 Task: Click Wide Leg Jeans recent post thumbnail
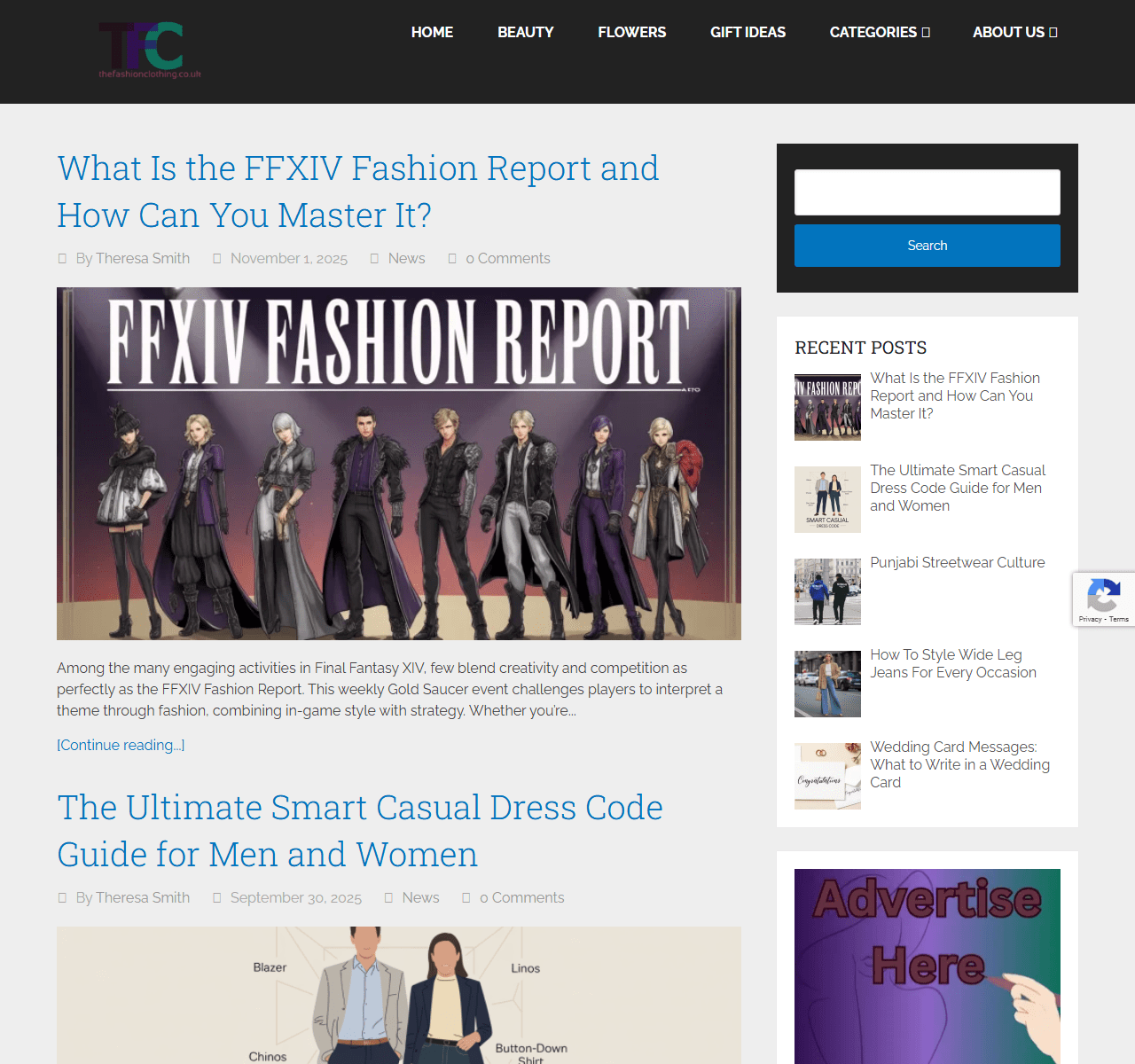827,684
